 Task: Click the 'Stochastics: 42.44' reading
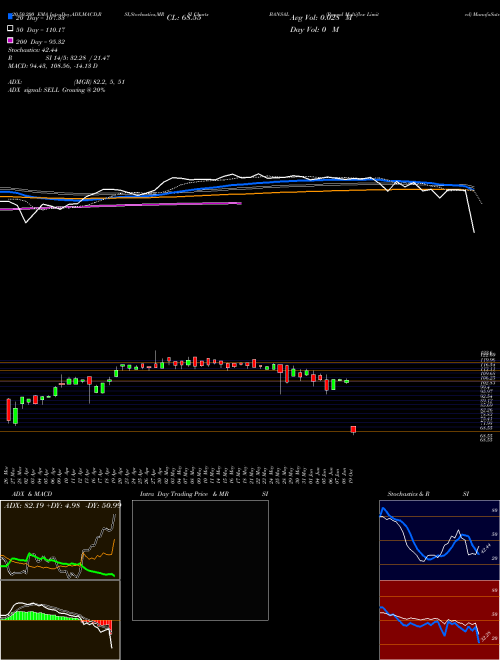[33, 50]
